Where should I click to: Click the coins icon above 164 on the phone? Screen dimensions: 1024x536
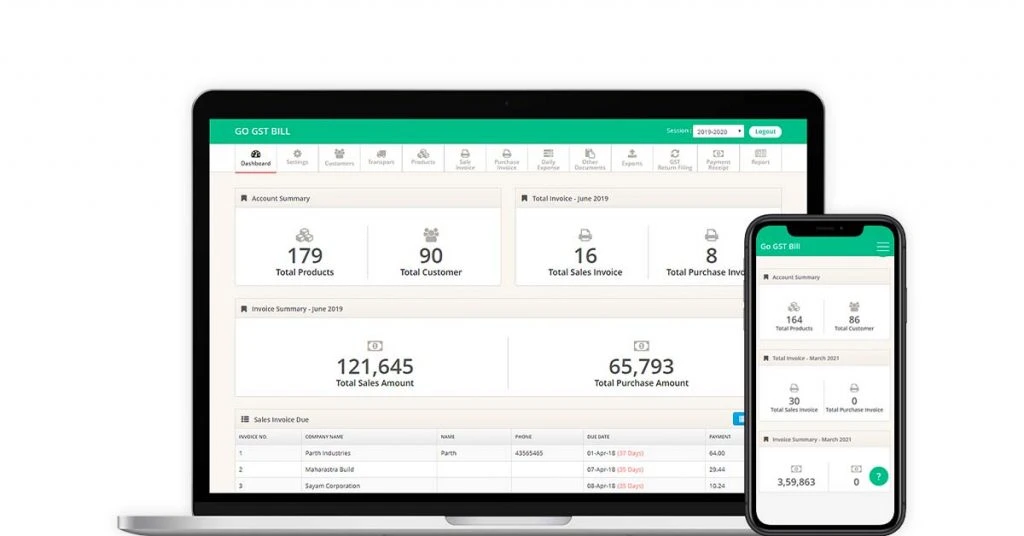[794, 306]
